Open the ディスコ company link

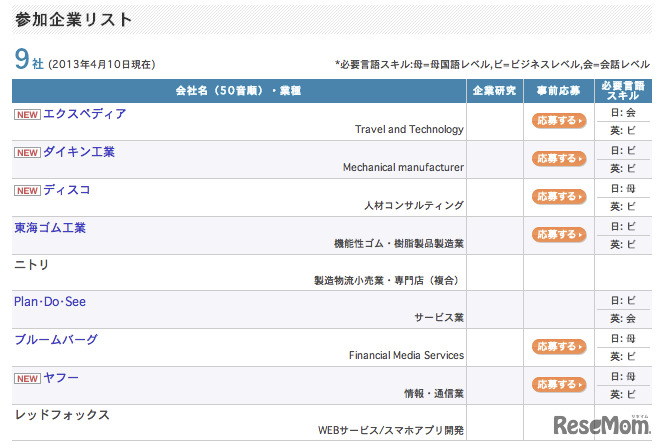67,190
